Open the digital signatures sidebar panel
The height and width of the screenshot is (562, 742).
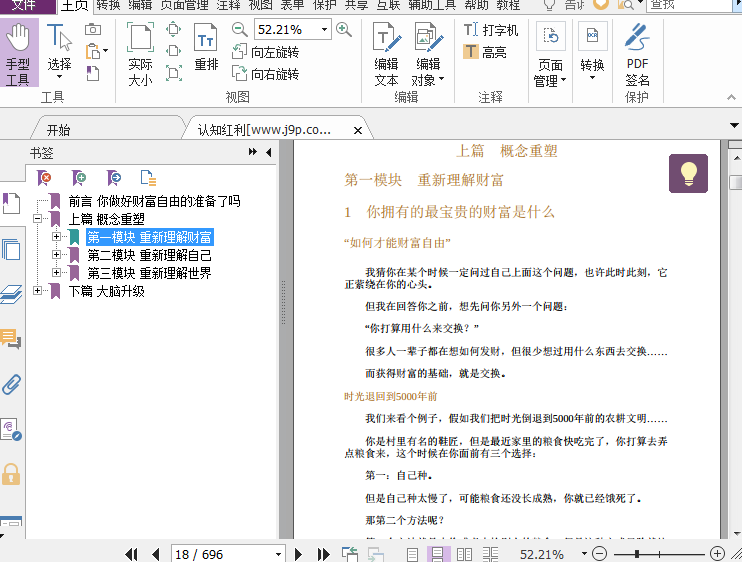point(11,430)
